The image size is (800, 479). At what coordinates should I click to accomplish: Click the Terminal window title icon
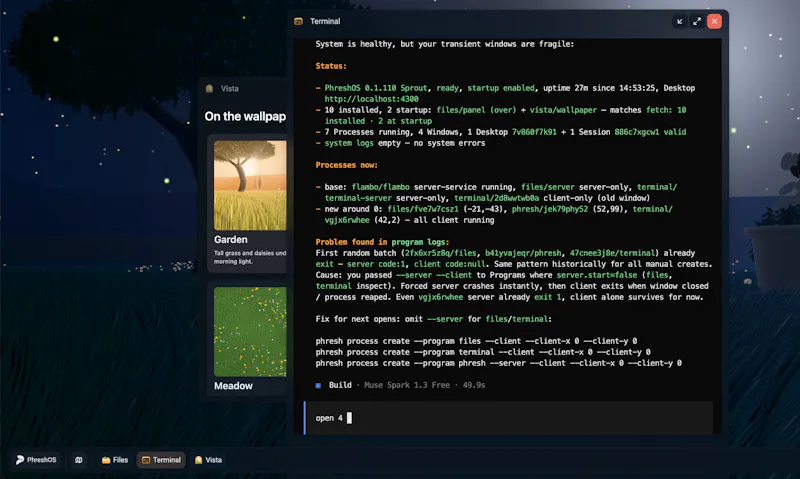298,21
